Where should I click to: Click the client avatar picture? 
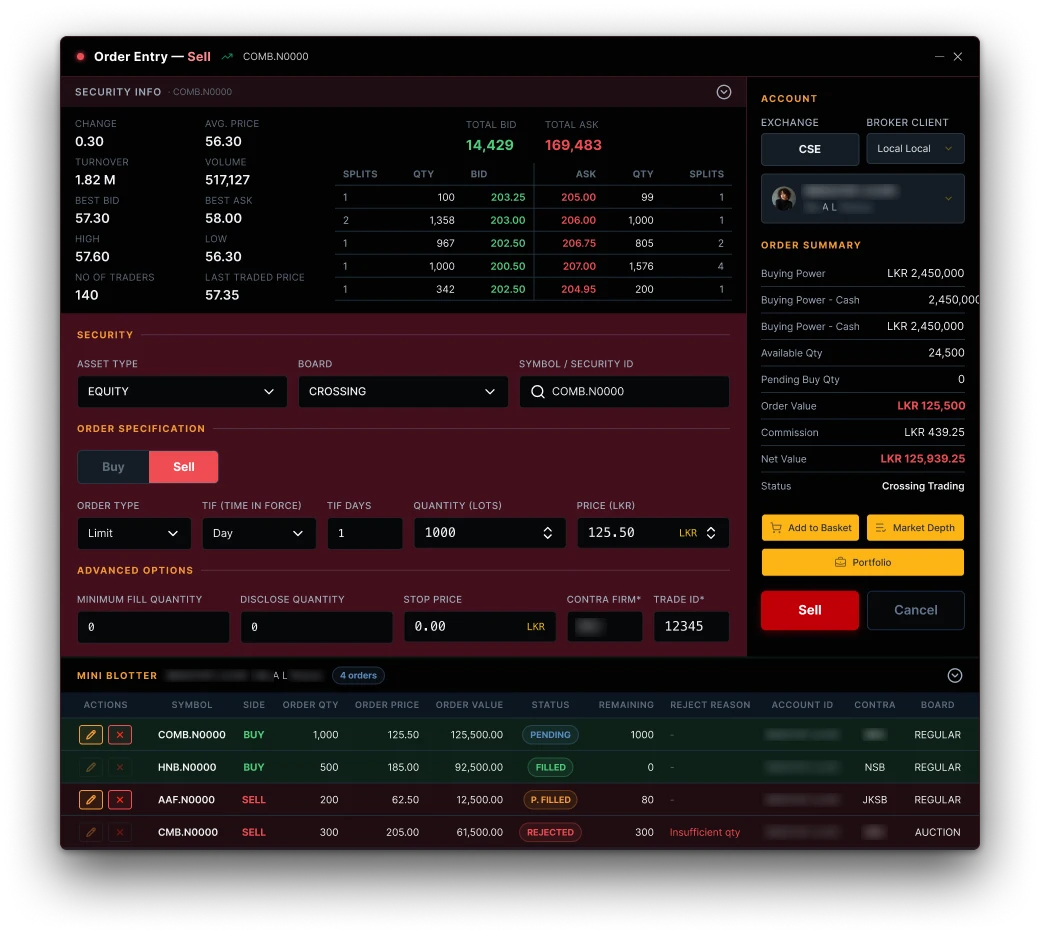(784, 198)
